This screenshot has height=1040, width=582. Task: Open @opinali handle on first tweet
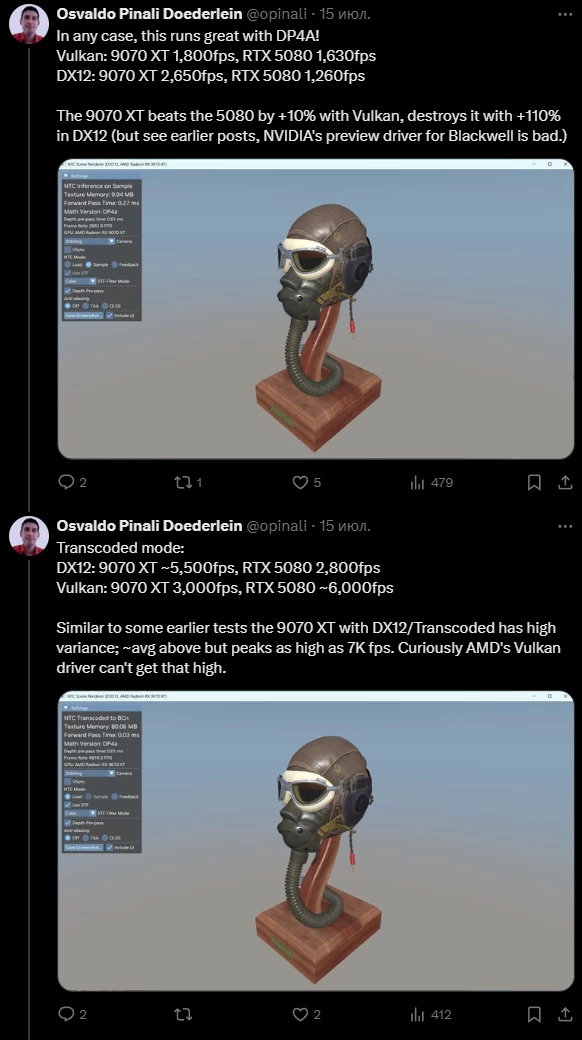pyautogui.click(x=277, y=14)
